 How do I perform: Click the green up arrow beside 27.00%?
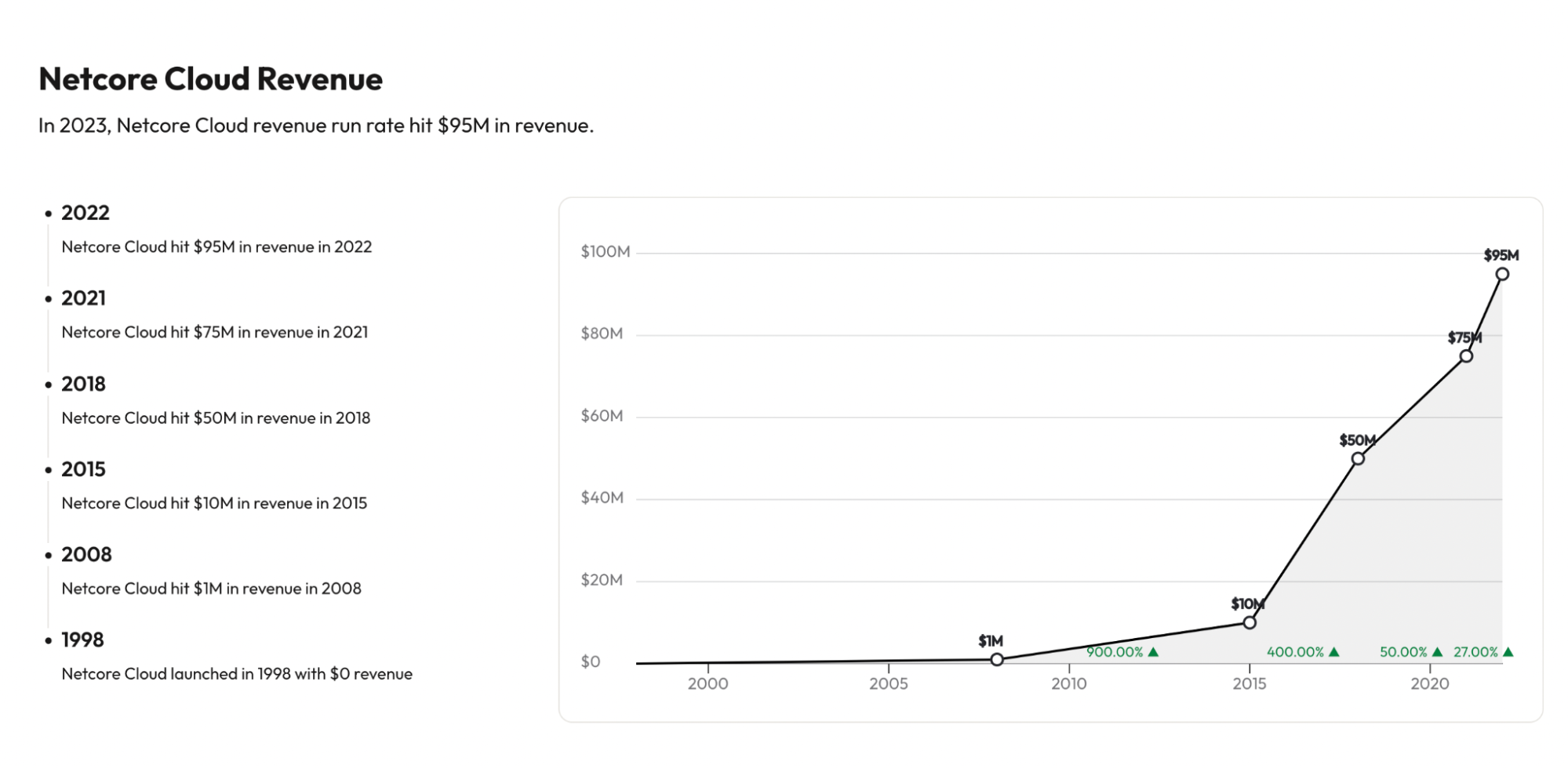(x=1508, y=652)
